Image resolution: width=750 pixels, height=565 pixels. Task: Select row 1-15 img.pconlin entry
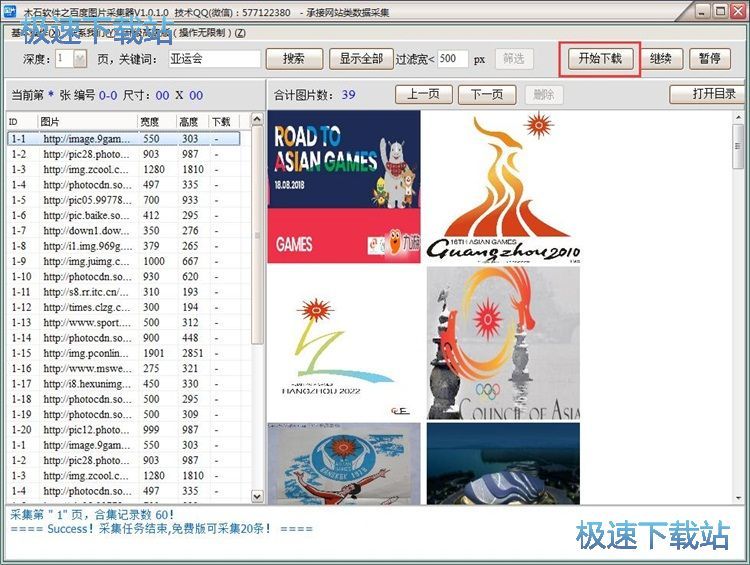click(123, 353)
